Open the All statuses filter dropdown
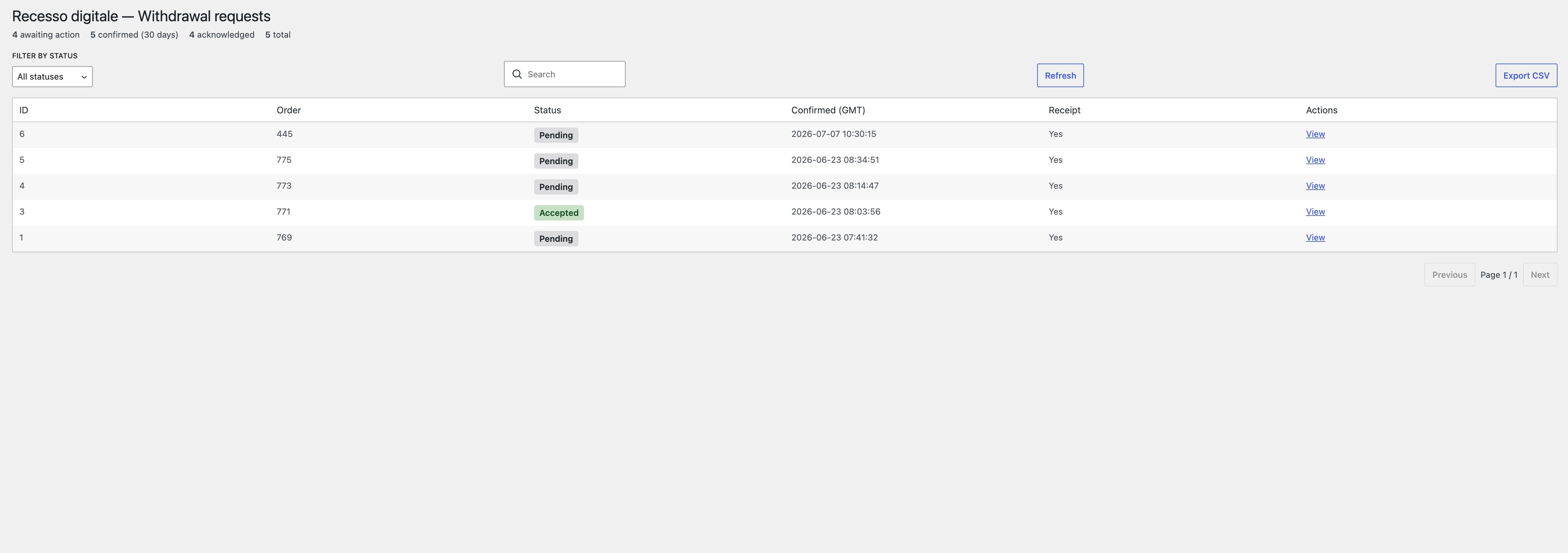Viewport: 1568px width, 553px height. [x=52, y=77]
